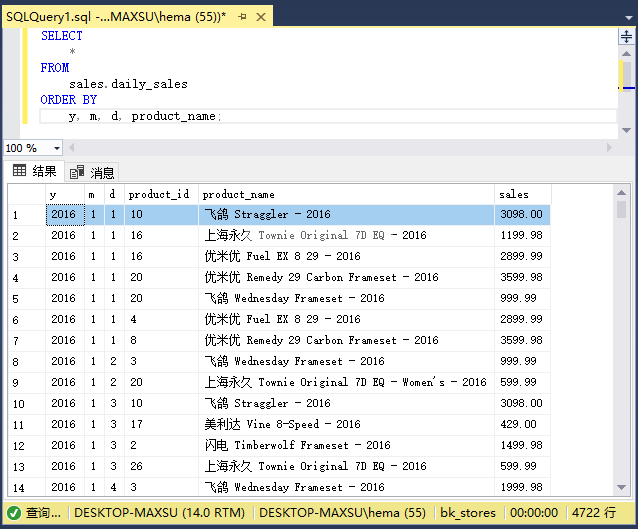This screenshot has height=529, width=638.
Task: Click the results grid icon on 结果 tab
Action: click(19, 170)
